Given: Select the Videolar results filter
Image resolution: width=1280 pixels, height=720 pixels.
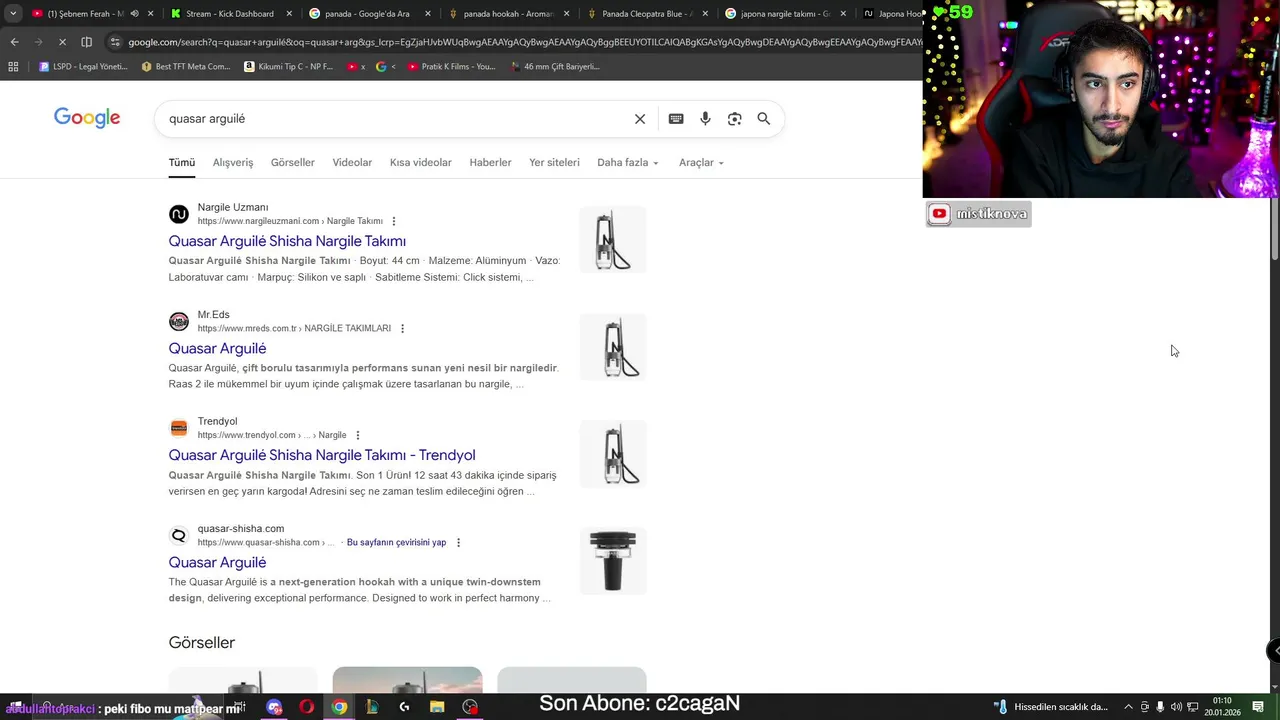Looking at the screenshot, I should coord(352,162).
